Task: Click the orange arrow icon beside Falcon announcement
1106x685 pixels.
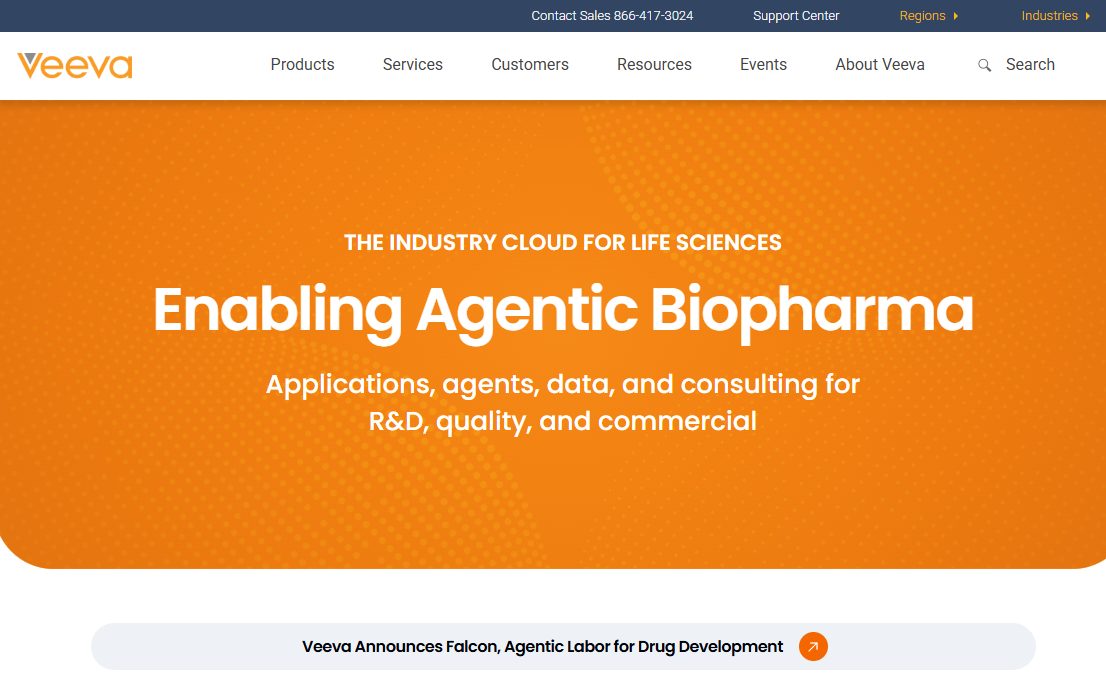Action: coord(813,646)
